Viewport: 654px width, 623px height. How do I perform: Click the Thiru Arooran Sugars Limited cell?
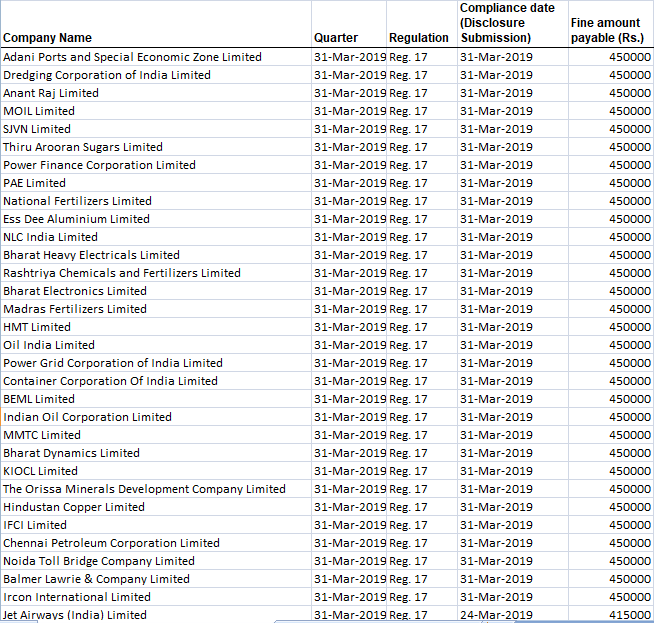pyautogui.click(x=83, y=147)
